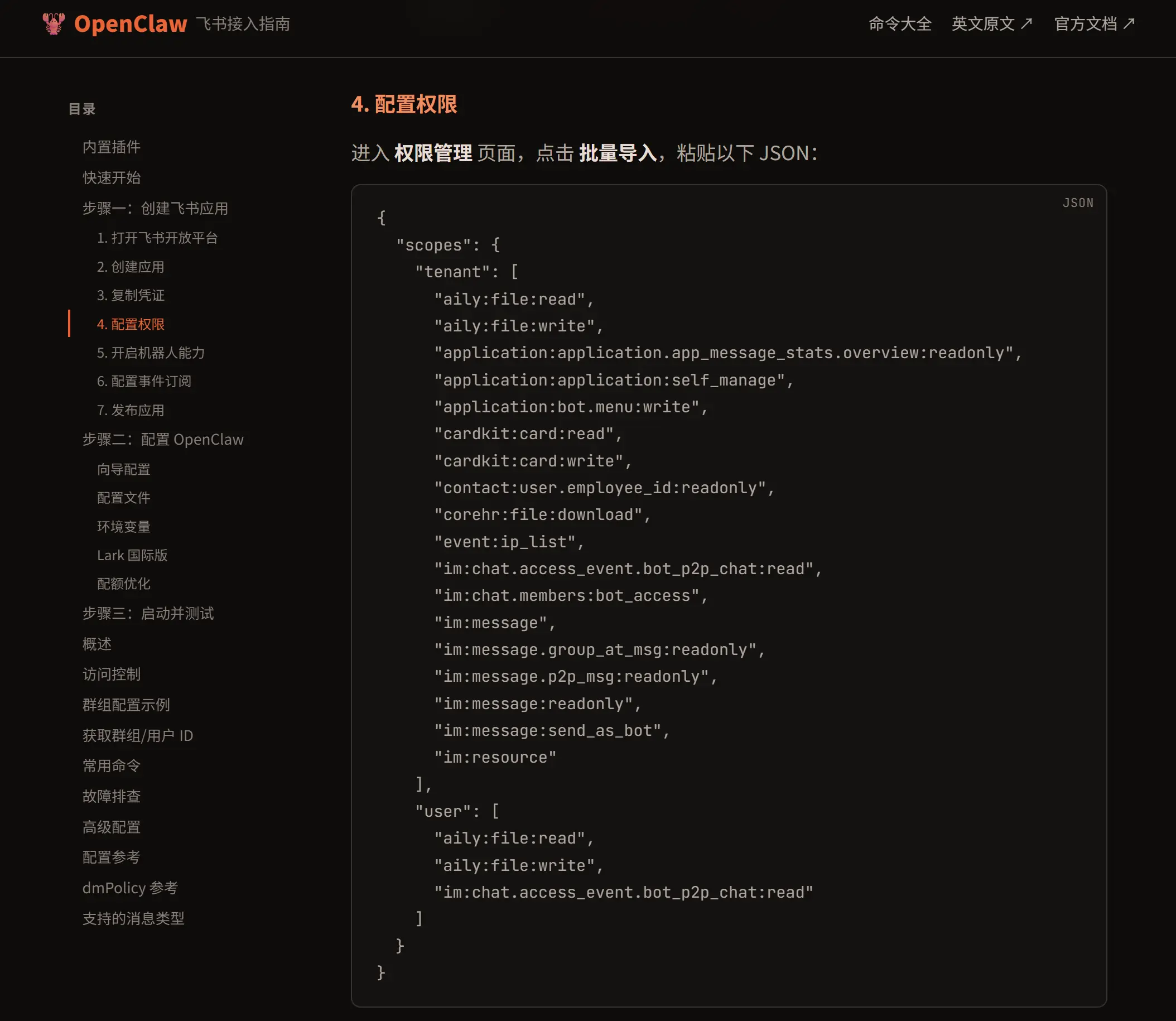Open 英文原文 external link

pyautogui.click(x=991, y=24)
